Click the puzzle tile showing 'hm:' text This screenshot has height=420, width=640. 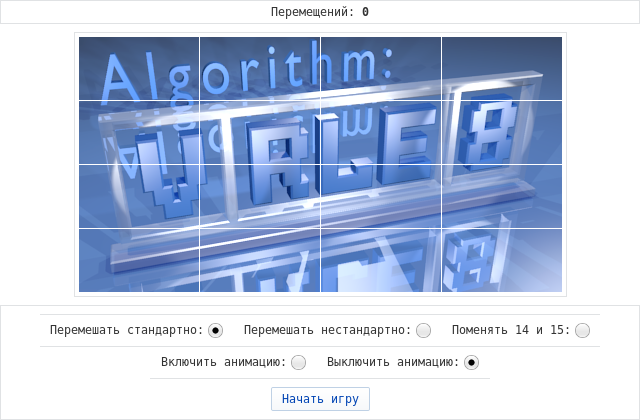pyautogui.click(x=381, y=69)
